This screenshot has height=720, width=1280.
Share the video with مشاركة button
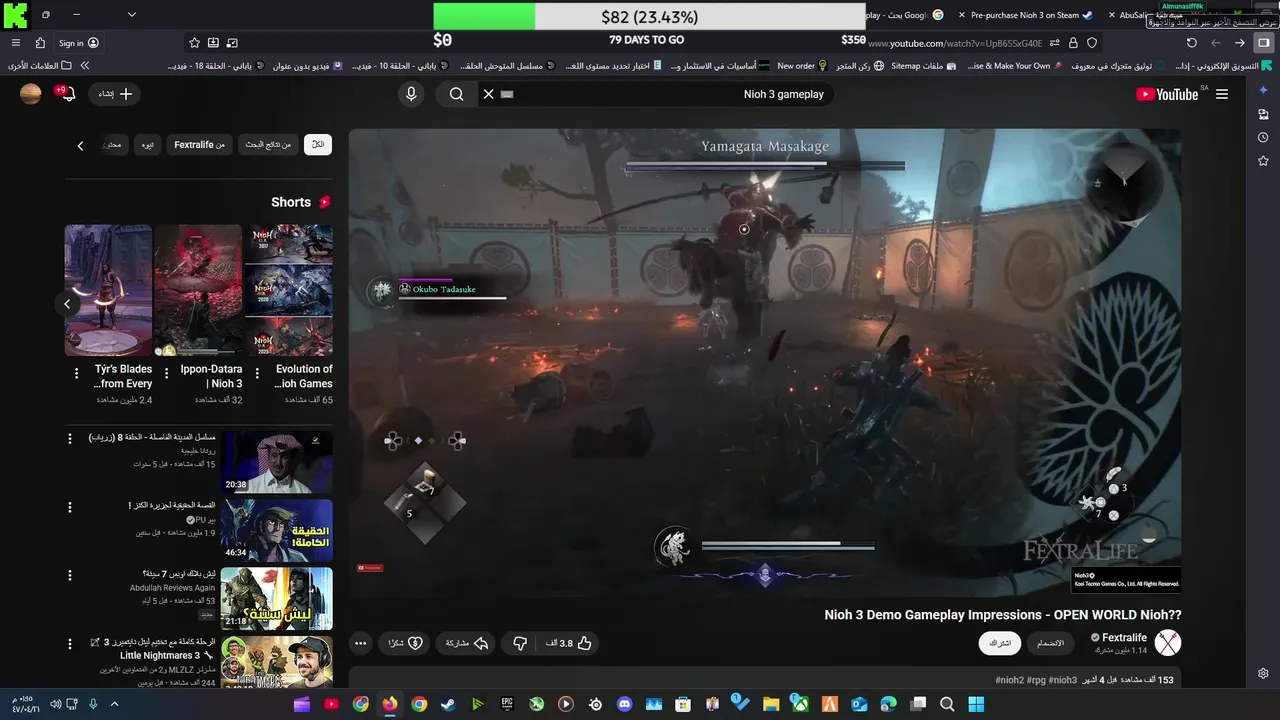tap(467, 643)
